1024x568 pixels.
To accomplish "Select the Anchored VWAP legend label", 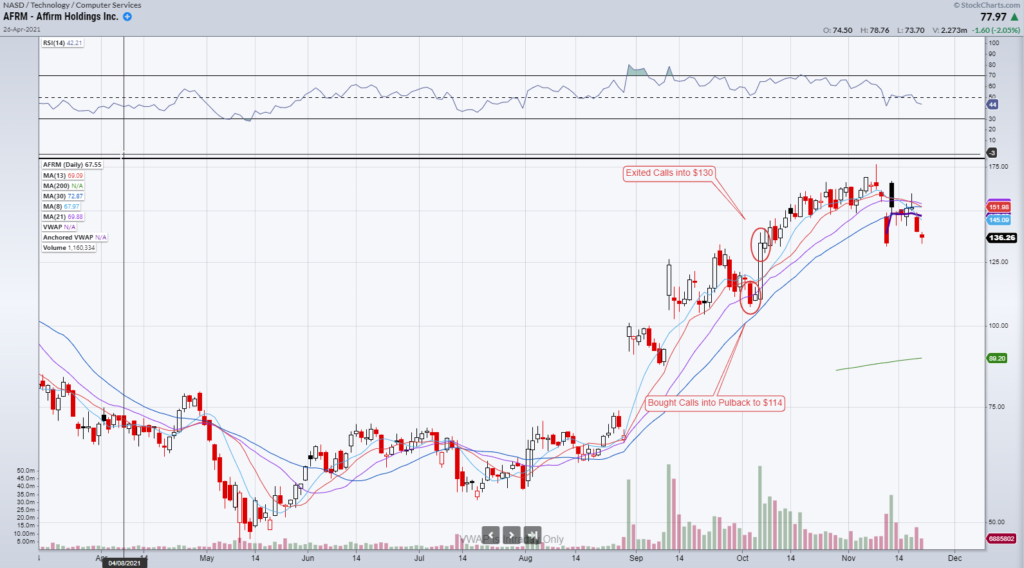I will (x=74, y=238).
